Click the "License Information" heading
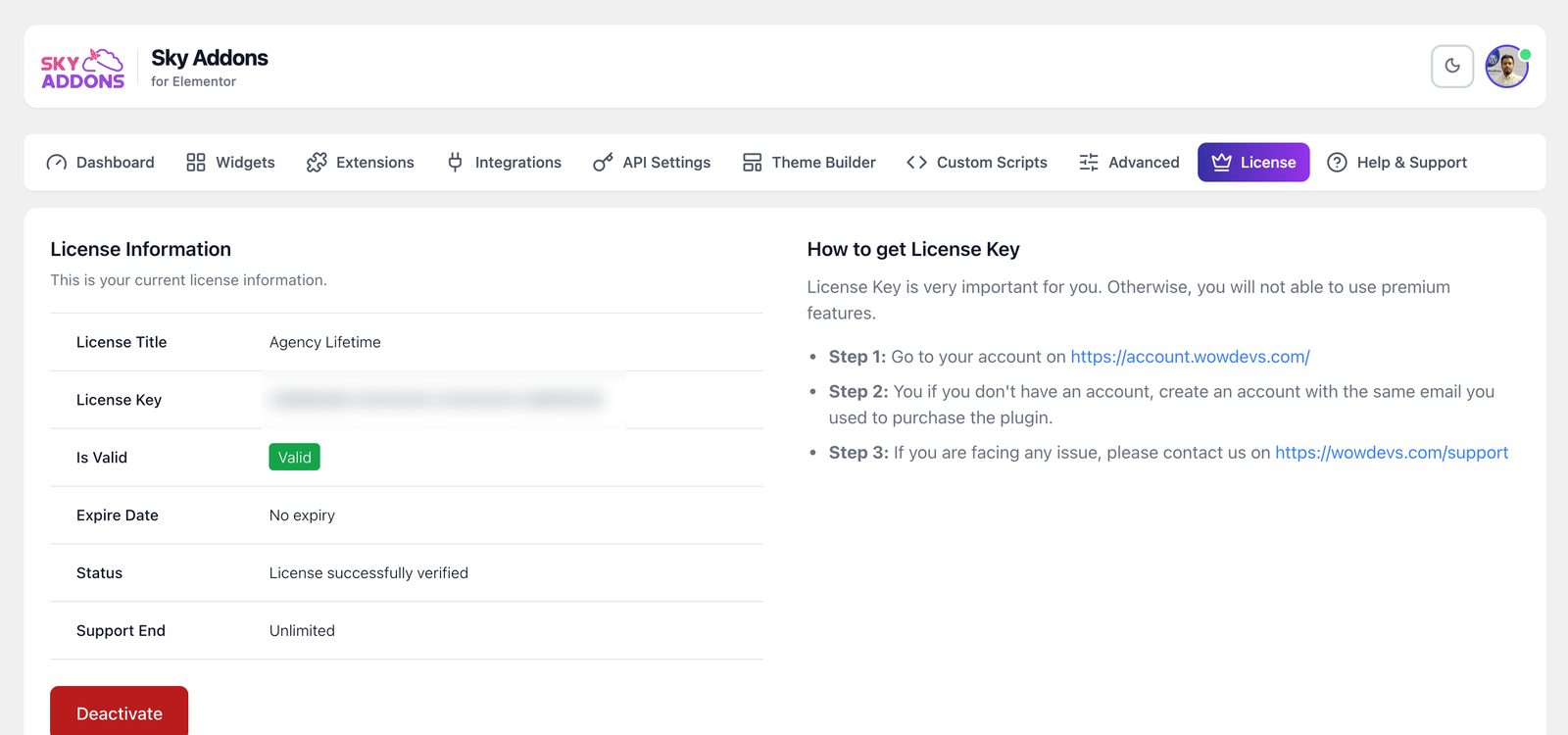 coord(141,249)
